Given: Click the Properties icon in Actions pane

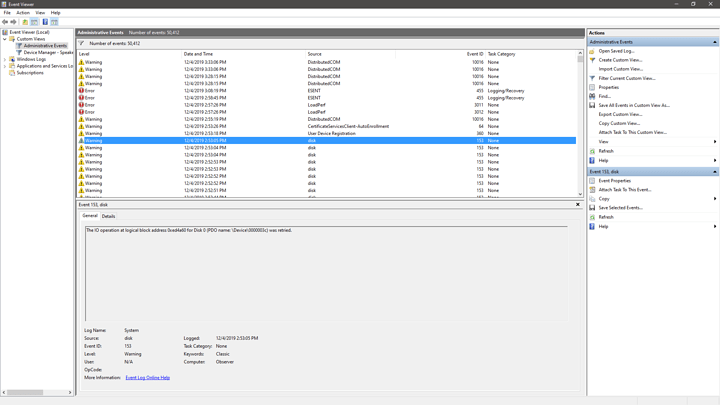Looking at the screenshot, I should click(592, 87).
